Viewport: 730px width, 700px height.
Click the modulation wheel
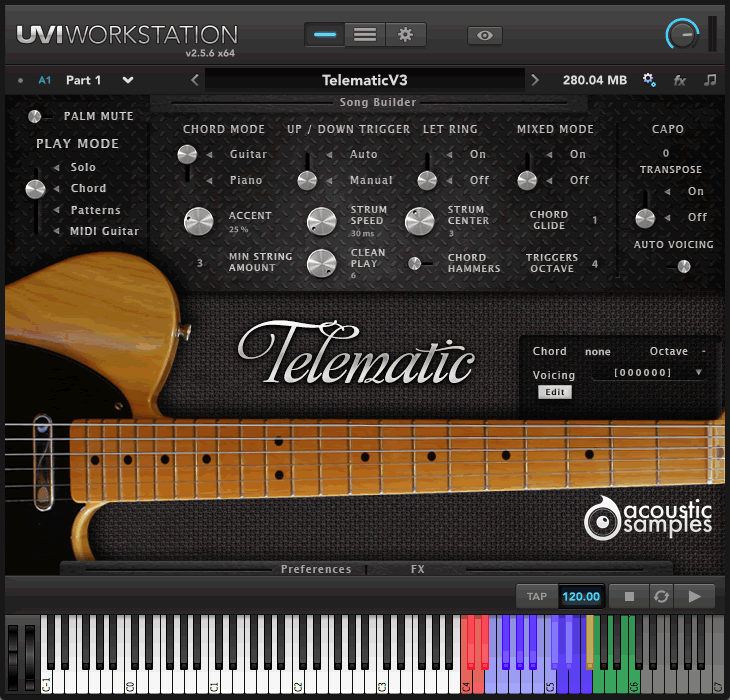point(30,657)
